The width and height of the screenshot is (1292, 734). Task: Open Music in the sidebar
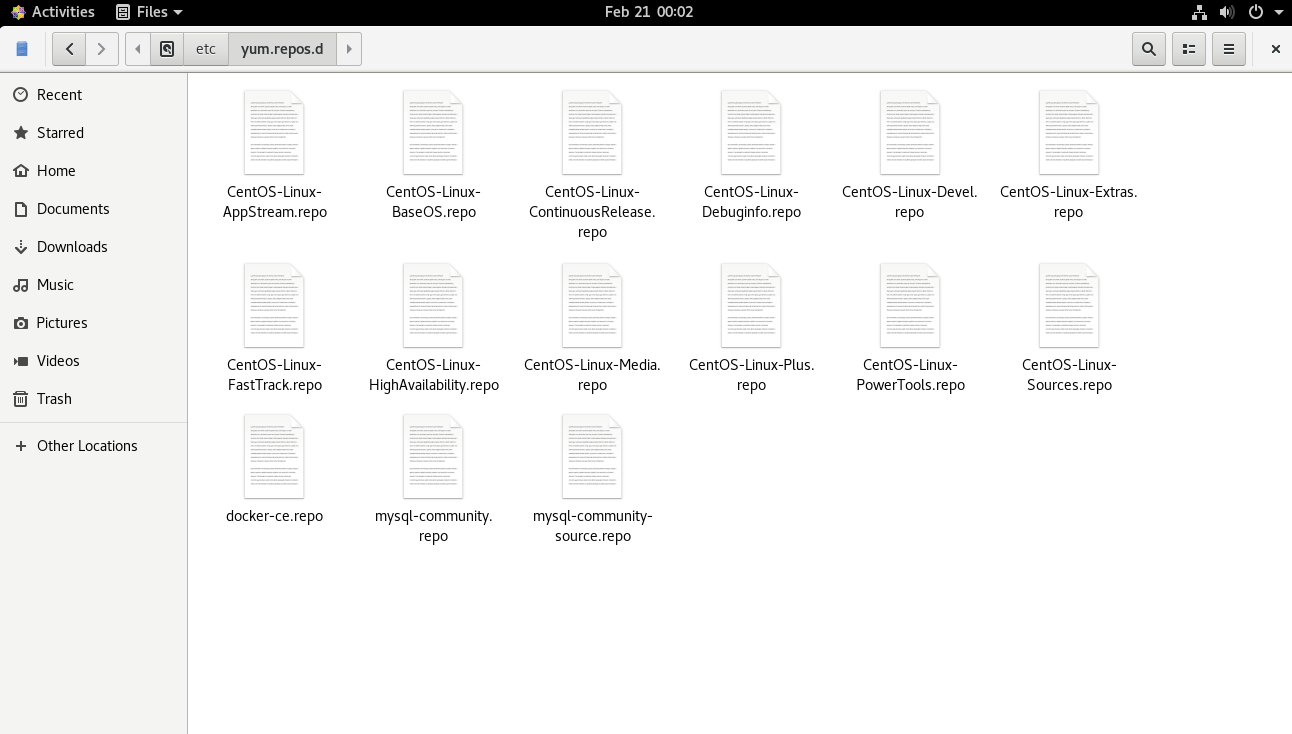coord(94,285)
